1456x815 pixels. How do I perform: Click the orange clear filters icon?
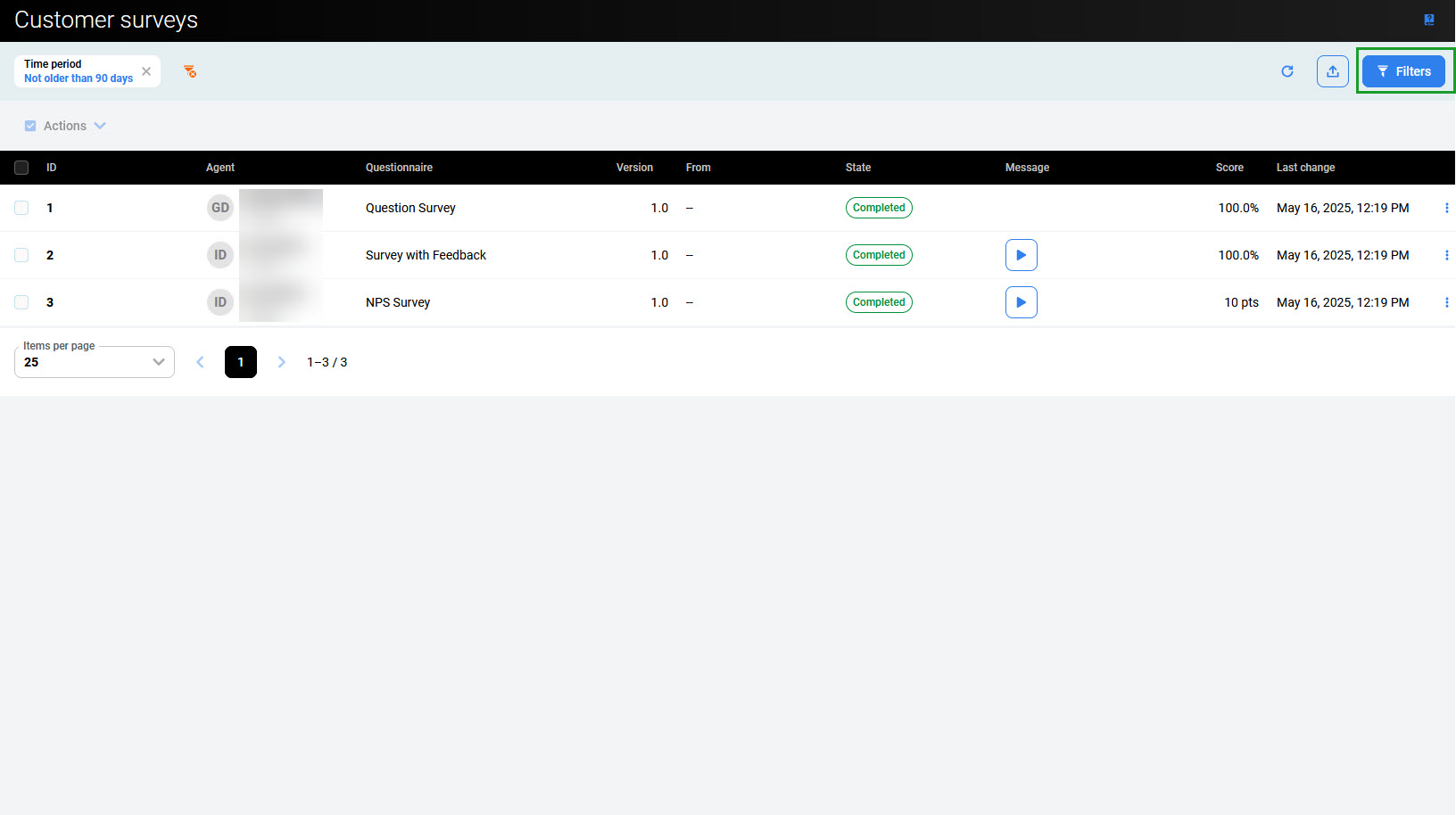190,71
